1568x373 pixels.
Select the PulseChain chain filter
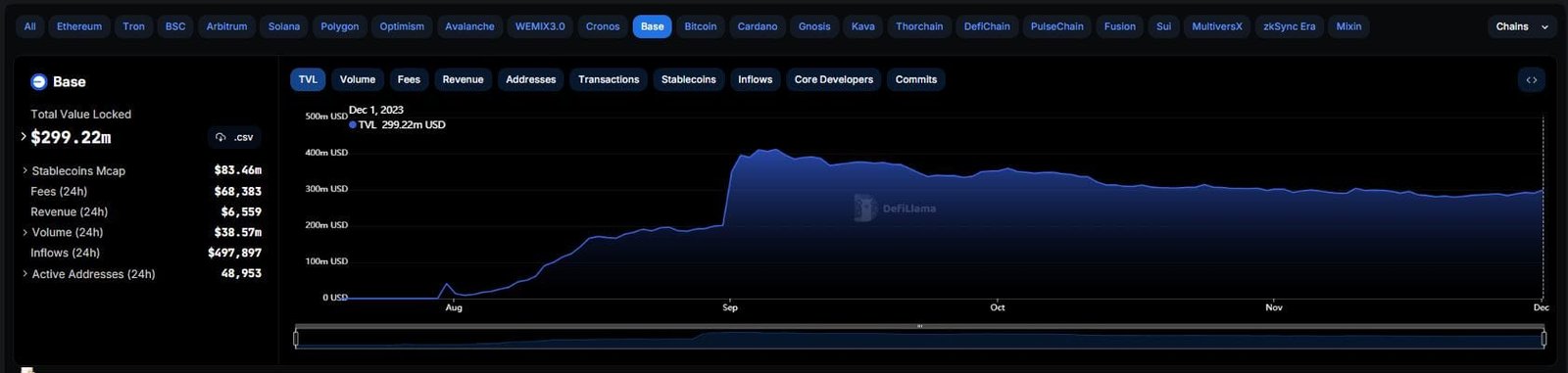[1057, 26]
